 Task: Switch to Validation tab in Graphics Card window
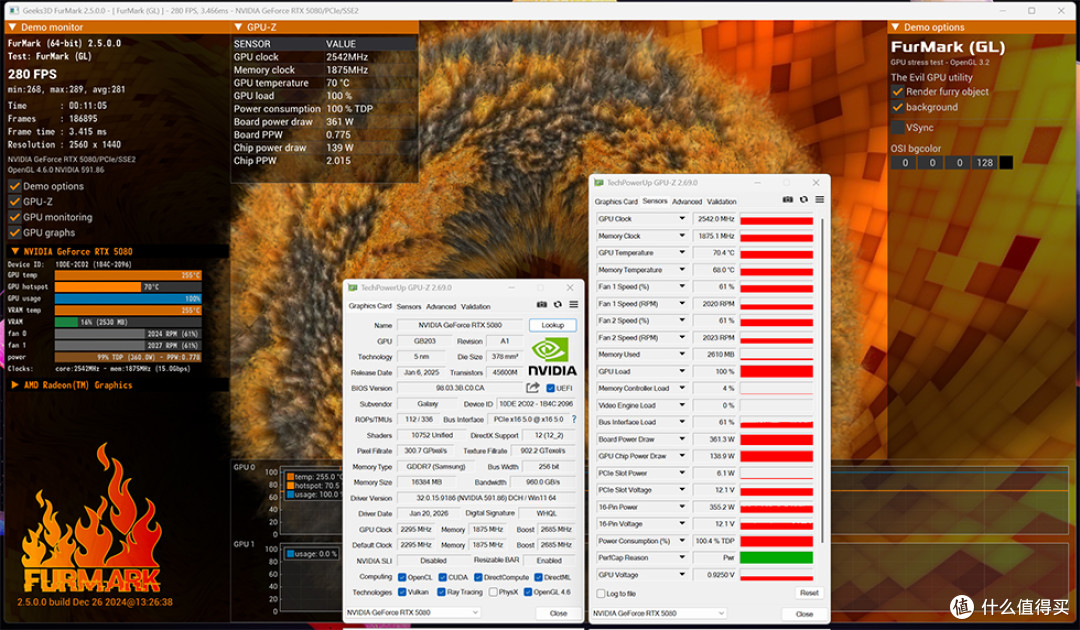coord(475,306)
